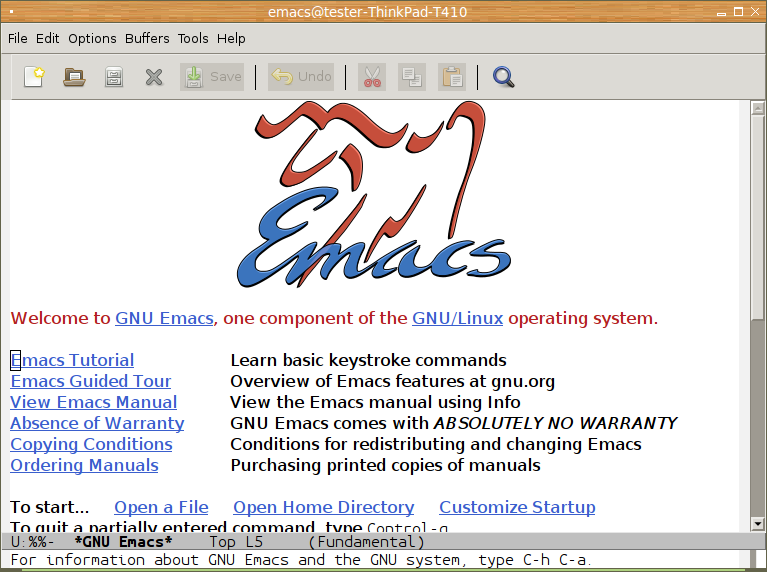Screen dimensions: 767x572
Task: Open a file with the folder icon
Action: [x=74, y=77]
